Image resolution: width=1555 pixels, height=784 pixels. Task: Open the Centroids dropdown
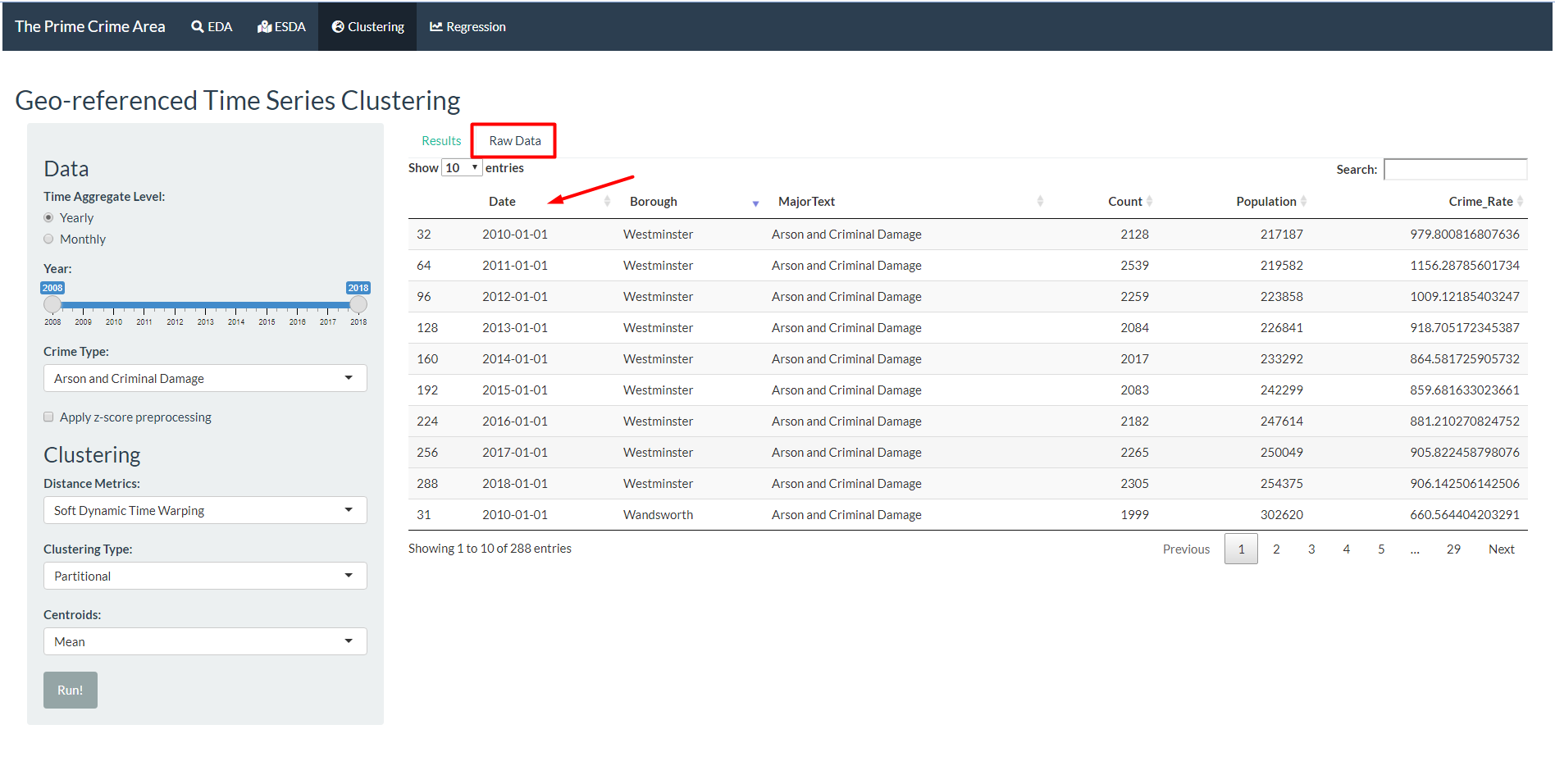point(204,642)
